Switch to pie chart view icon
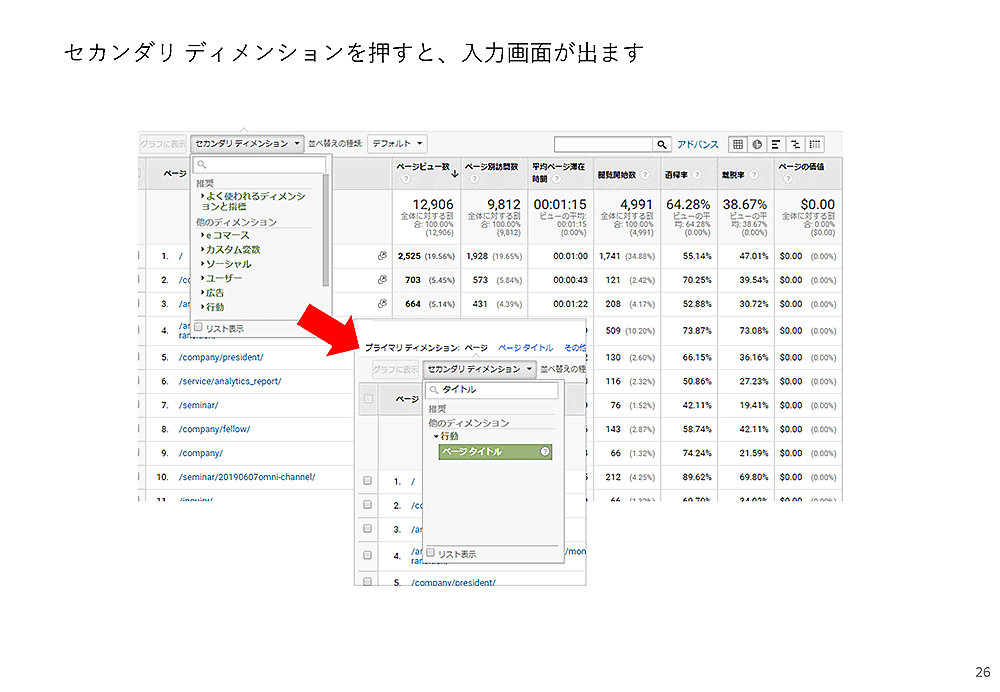 pyautogui.click(x=757, y=145)
